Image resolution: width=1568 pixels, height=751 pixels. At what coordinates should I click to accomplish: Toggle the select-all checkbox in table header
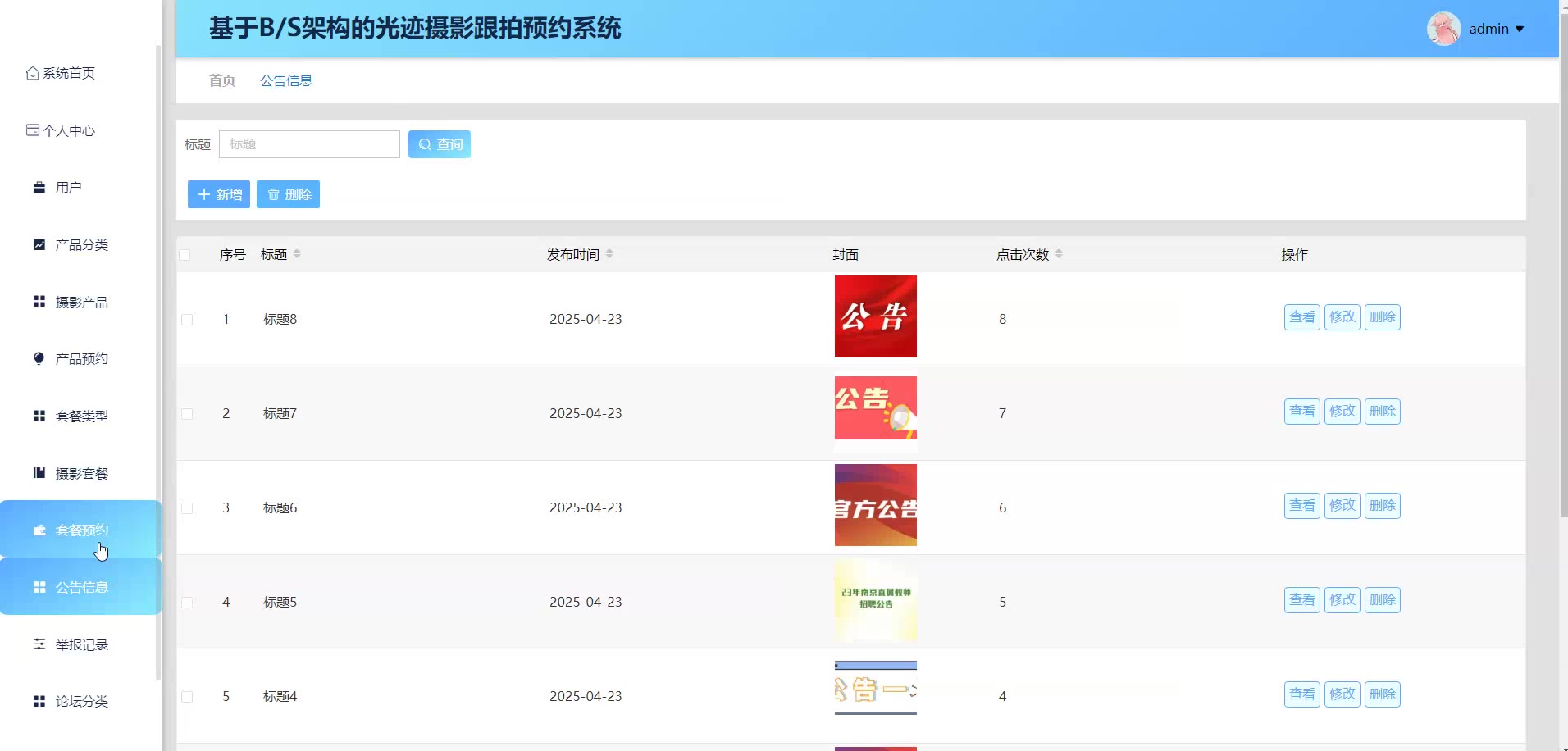click(x=185, y=255)
